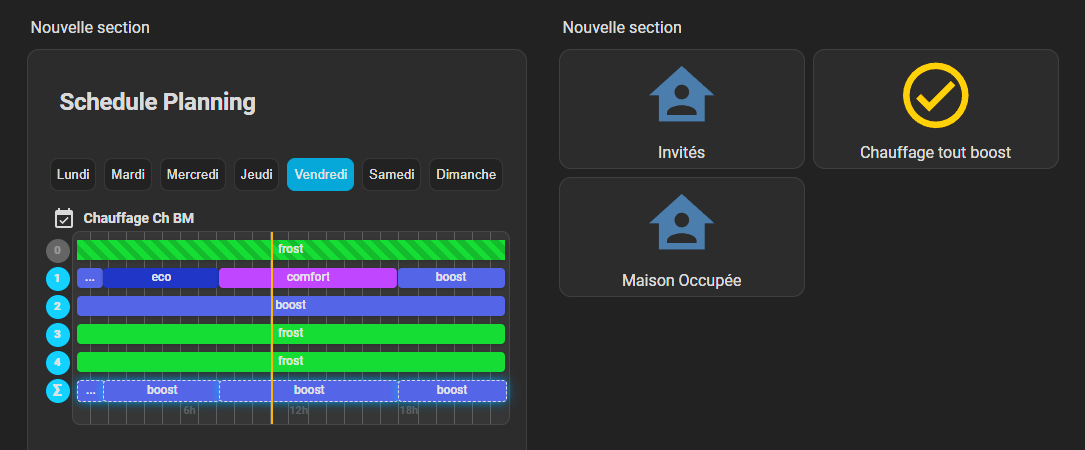
Task: Open the Mercredi day schedule
Action: click(x=192, y=175)
